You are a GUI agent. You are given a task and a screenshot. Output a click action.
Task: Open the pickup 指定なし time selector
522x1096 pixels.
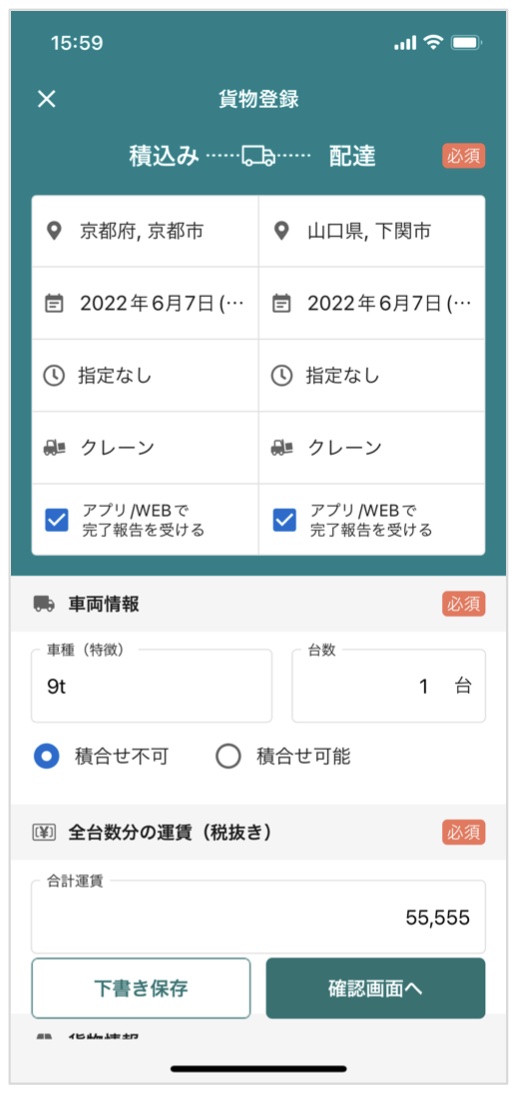(145, 375)
